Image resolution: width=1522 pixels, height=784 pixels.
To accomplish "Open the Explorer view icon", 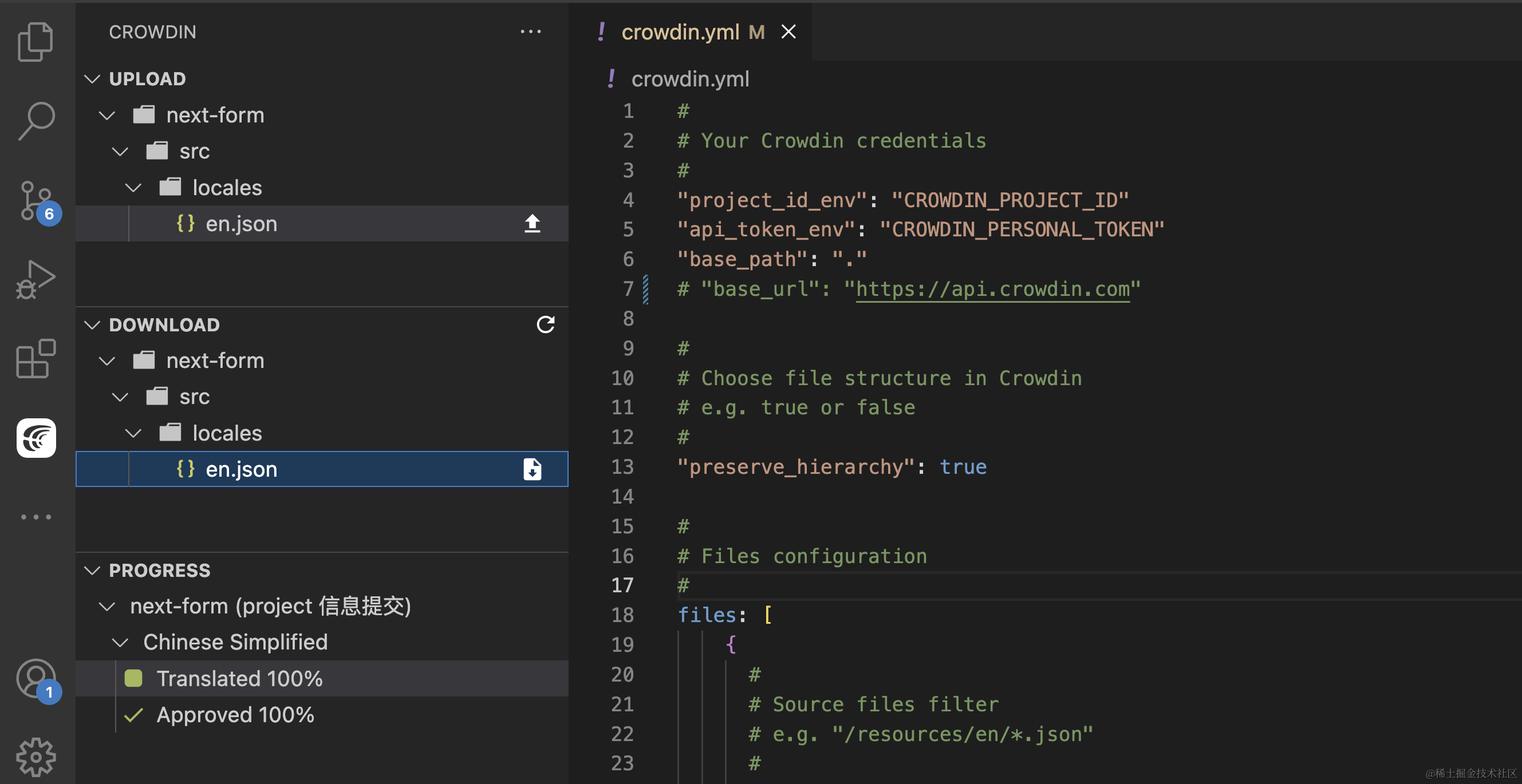I will pos(36,41).
